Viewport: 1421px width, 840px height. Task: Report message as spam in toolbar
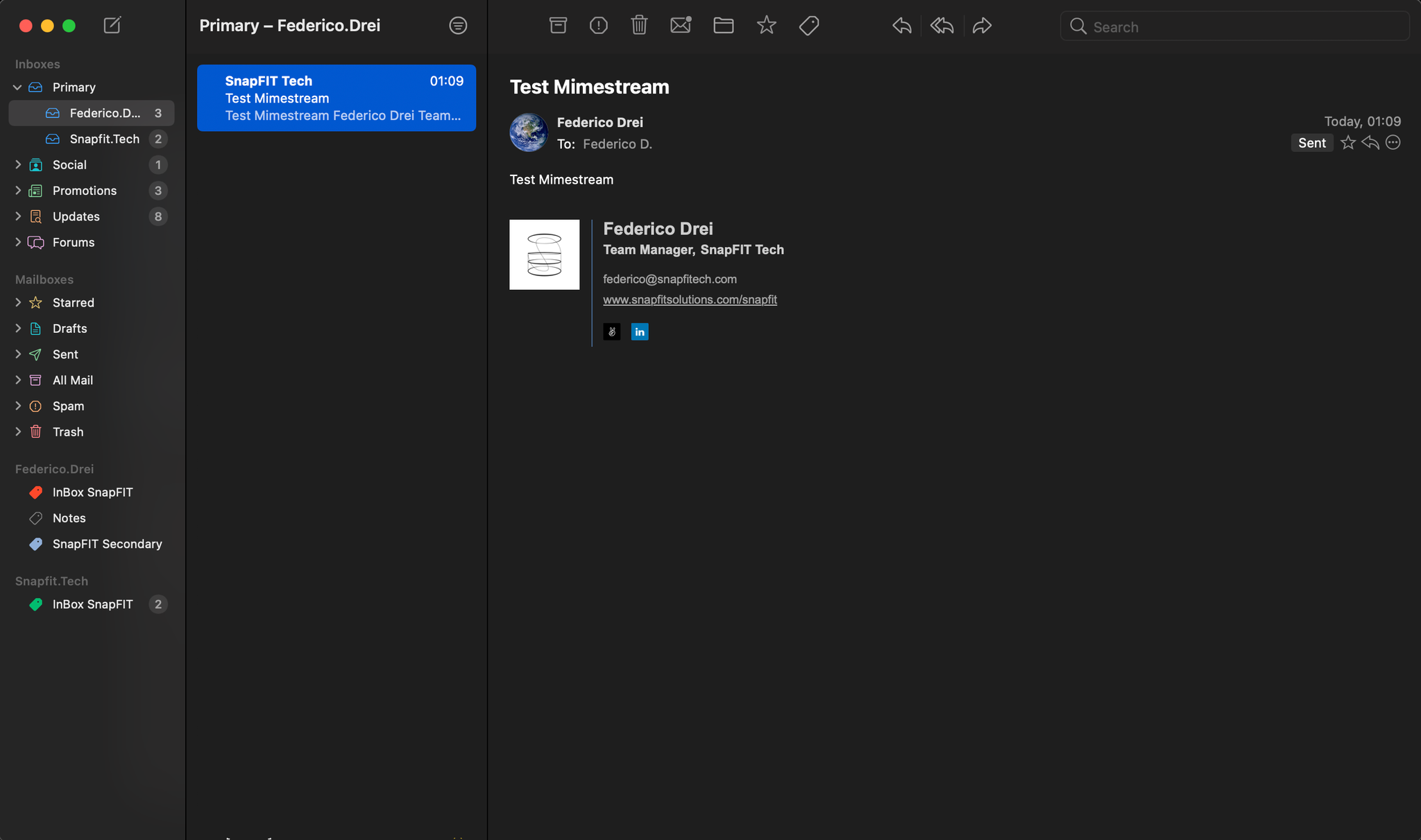point(598,26)
